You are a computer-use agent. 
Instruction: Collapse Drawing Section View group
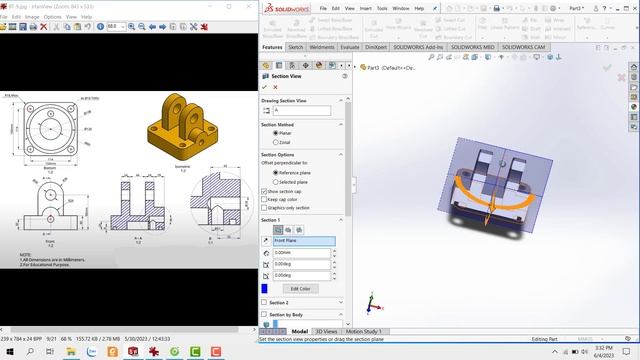pyautogui.click(x=341, y=100)
